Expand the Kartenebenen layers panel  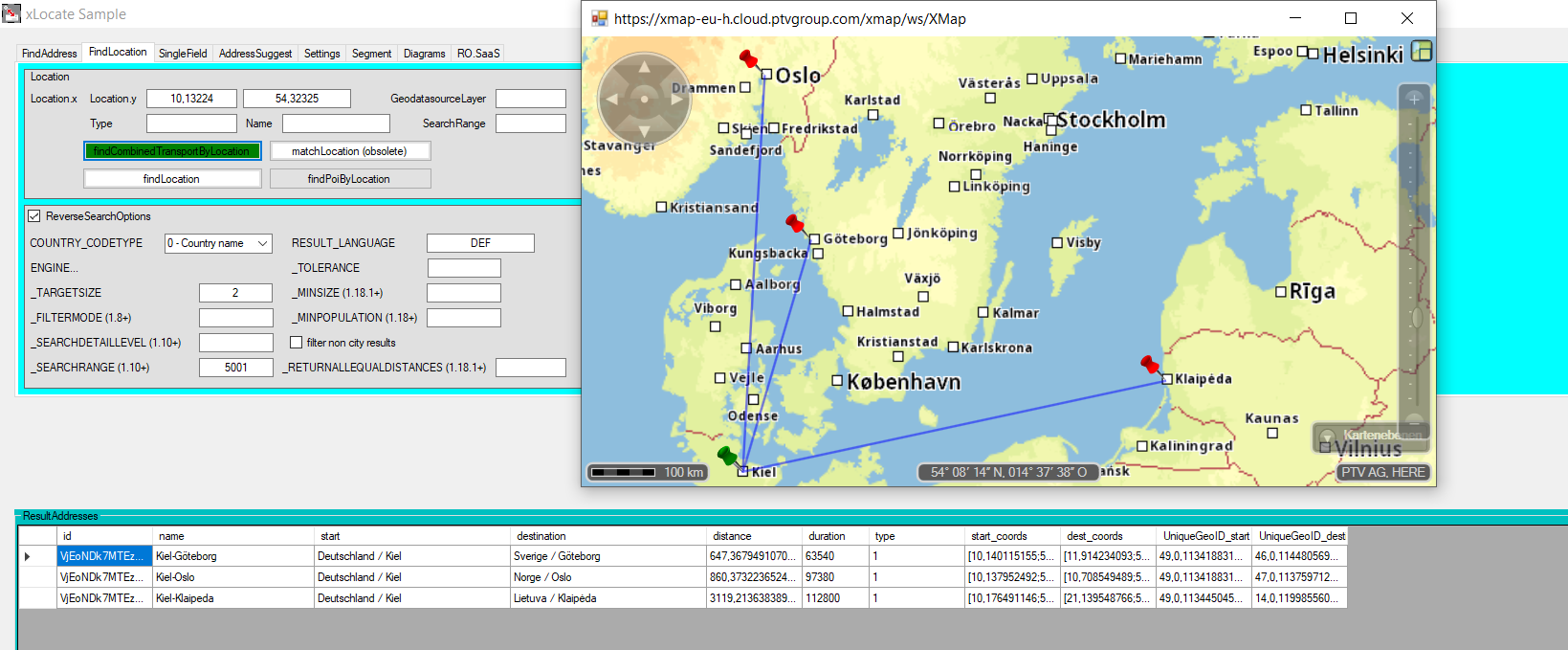coord(1327,437)
